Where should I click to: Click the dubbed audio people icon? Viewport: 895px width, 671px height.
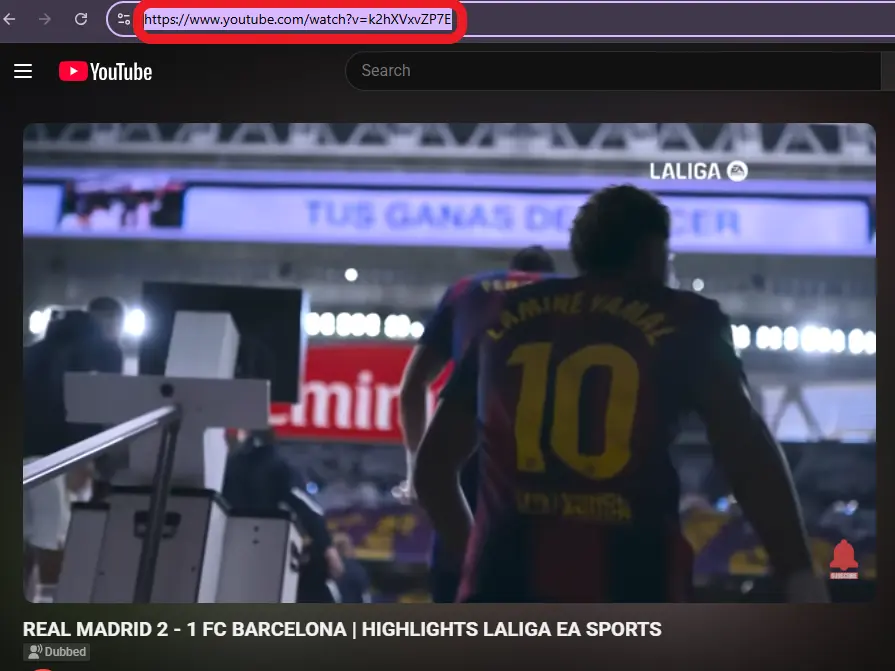point(35,652)
